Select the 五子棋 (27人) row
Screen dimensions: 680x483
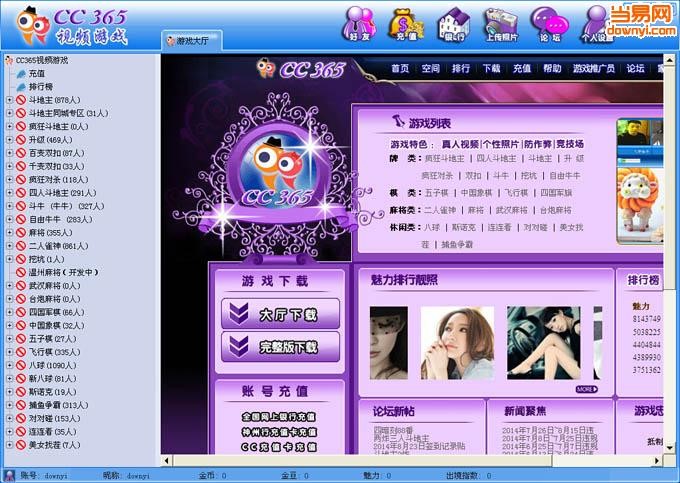point(52,339)
